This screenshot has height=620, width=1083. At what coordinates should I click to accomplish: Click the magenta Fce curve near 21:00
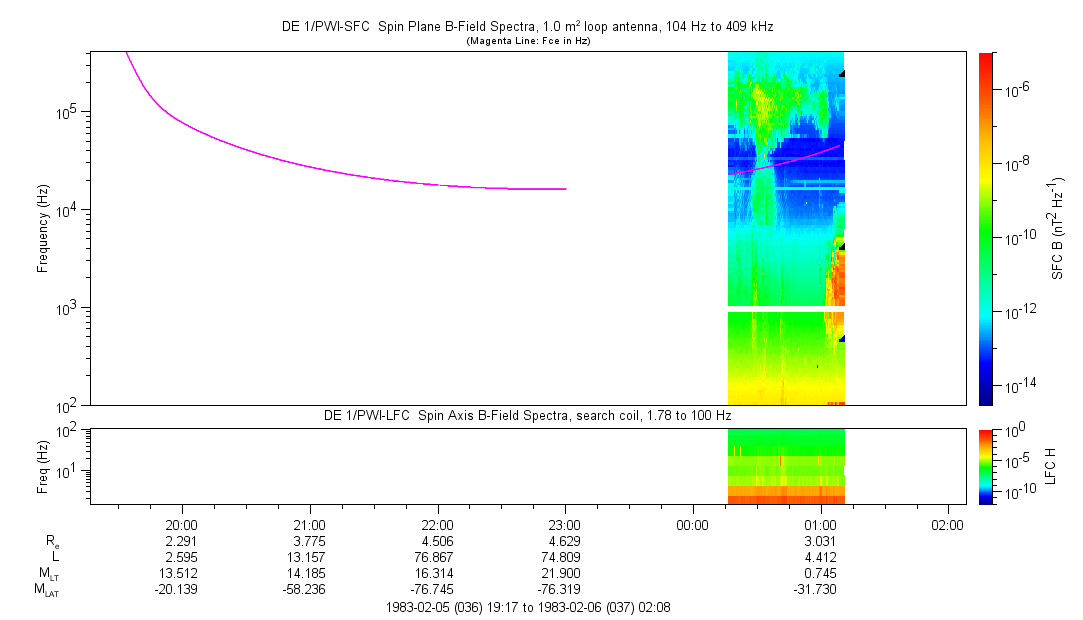tap(309, 166)
